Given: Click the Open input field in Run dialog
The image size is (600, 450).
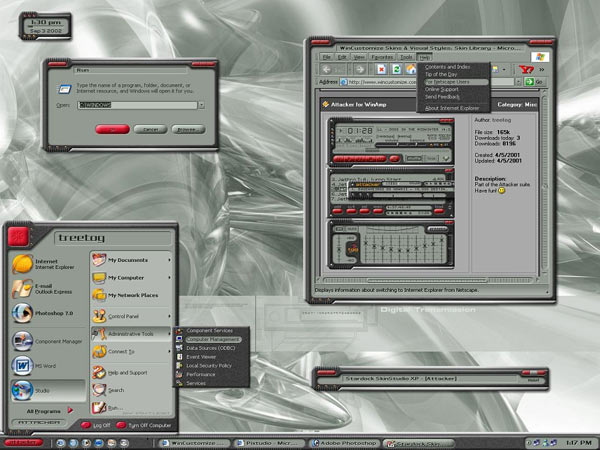Looking at the screenshot, I should coord(137,105).
